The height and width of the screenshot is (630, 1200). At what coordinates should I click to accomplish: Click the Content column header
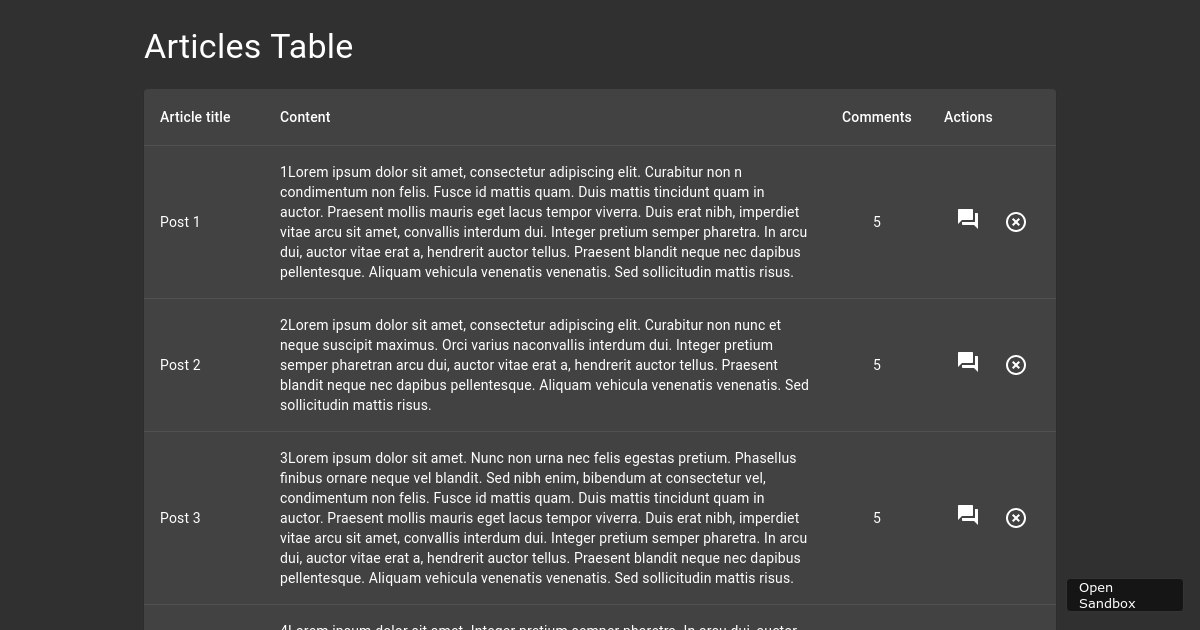[305, 117]
